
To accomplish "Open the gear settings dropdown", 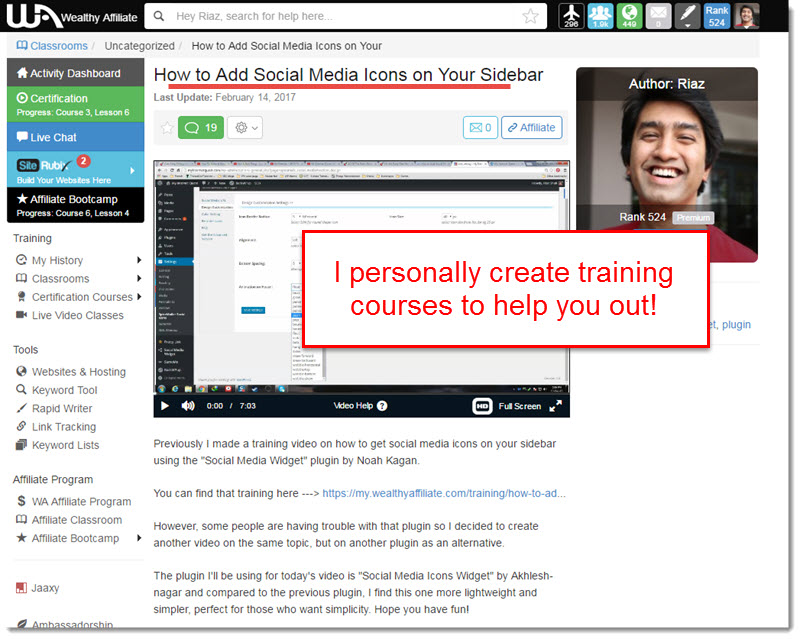I will [245, 128].
